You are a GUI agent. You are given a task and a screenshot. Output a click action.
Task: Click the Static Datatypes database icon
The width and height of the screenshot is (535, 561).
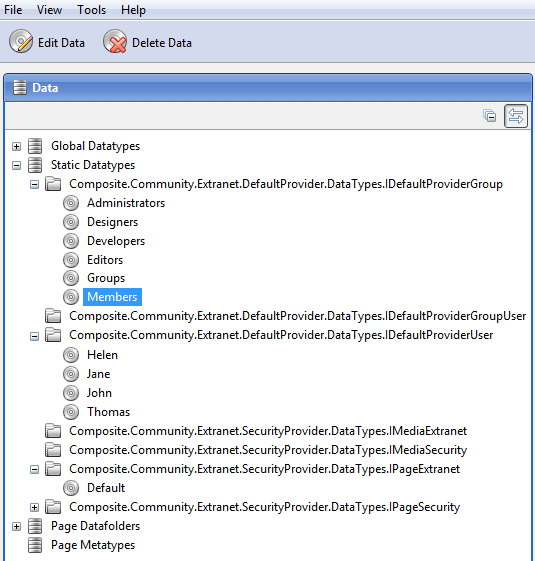pos(35,165)
